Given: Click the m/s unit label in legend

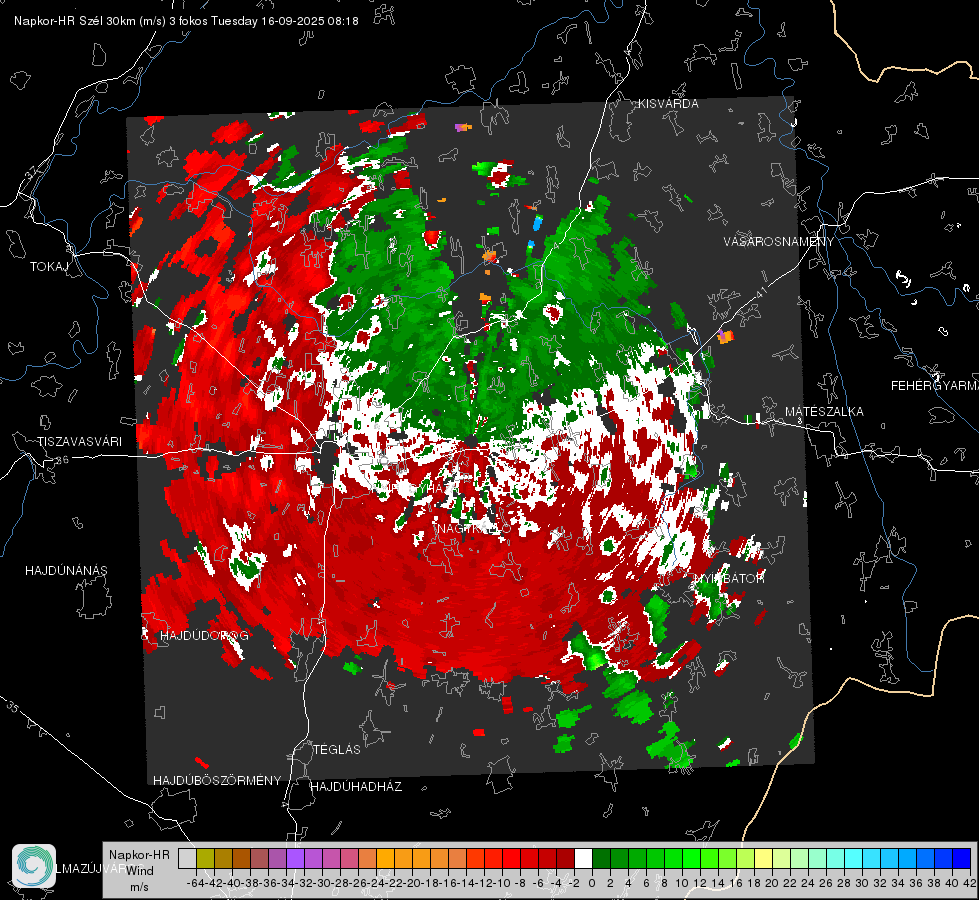Looking at the screenshot, I should 139,887.
